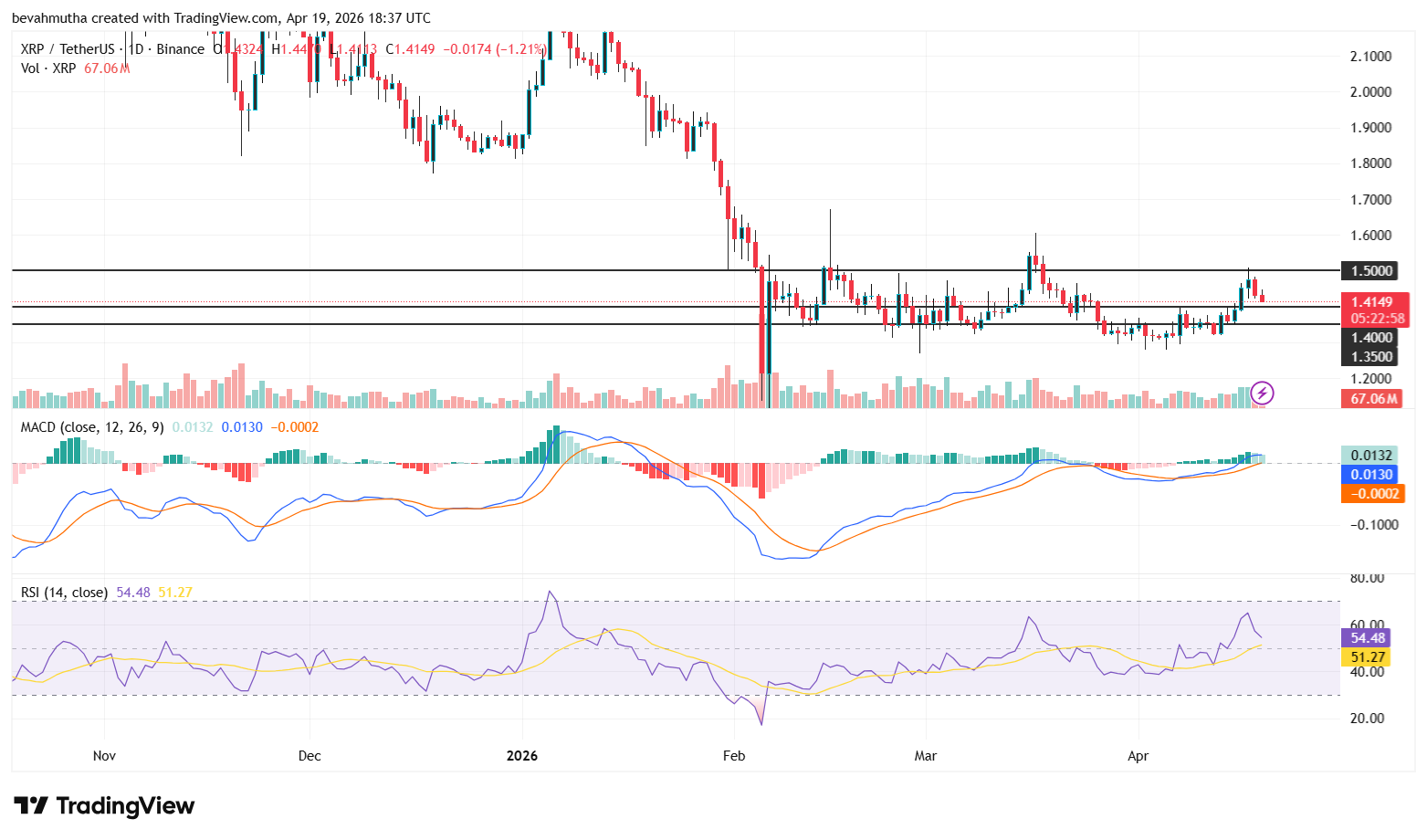Open the 1D timeframe selector
Image resolution: width=1427 pixels, height=840 pixels.
click(x=135, y=48)
